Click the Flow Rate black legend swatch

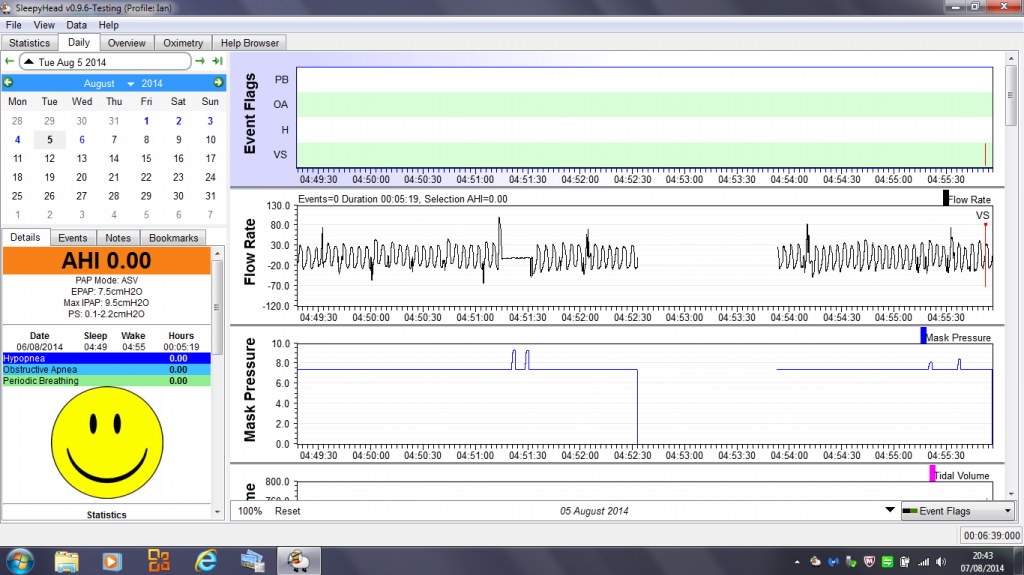pos(946,197)
